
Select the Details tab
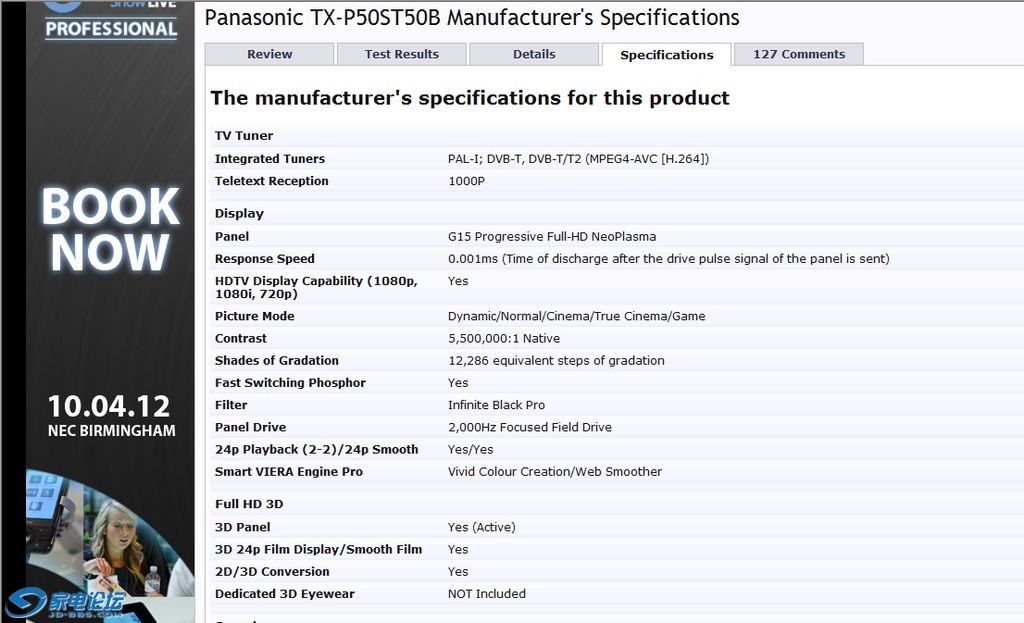[534, 54]
